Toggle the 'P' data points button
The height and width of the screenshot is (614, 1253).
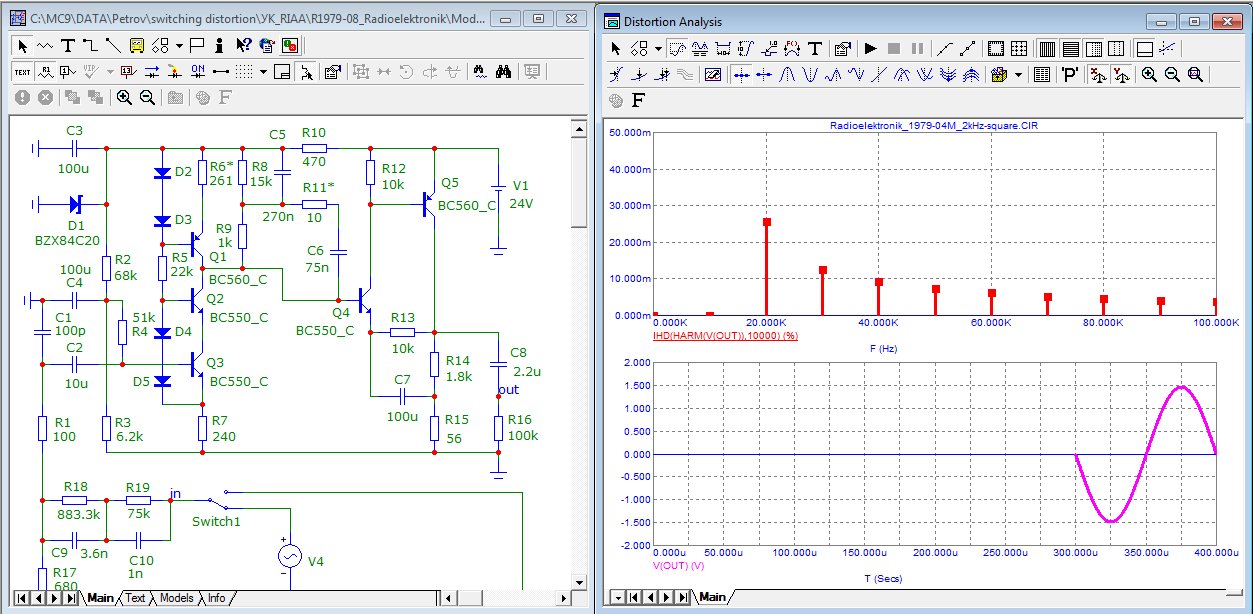pos(1069,74)
